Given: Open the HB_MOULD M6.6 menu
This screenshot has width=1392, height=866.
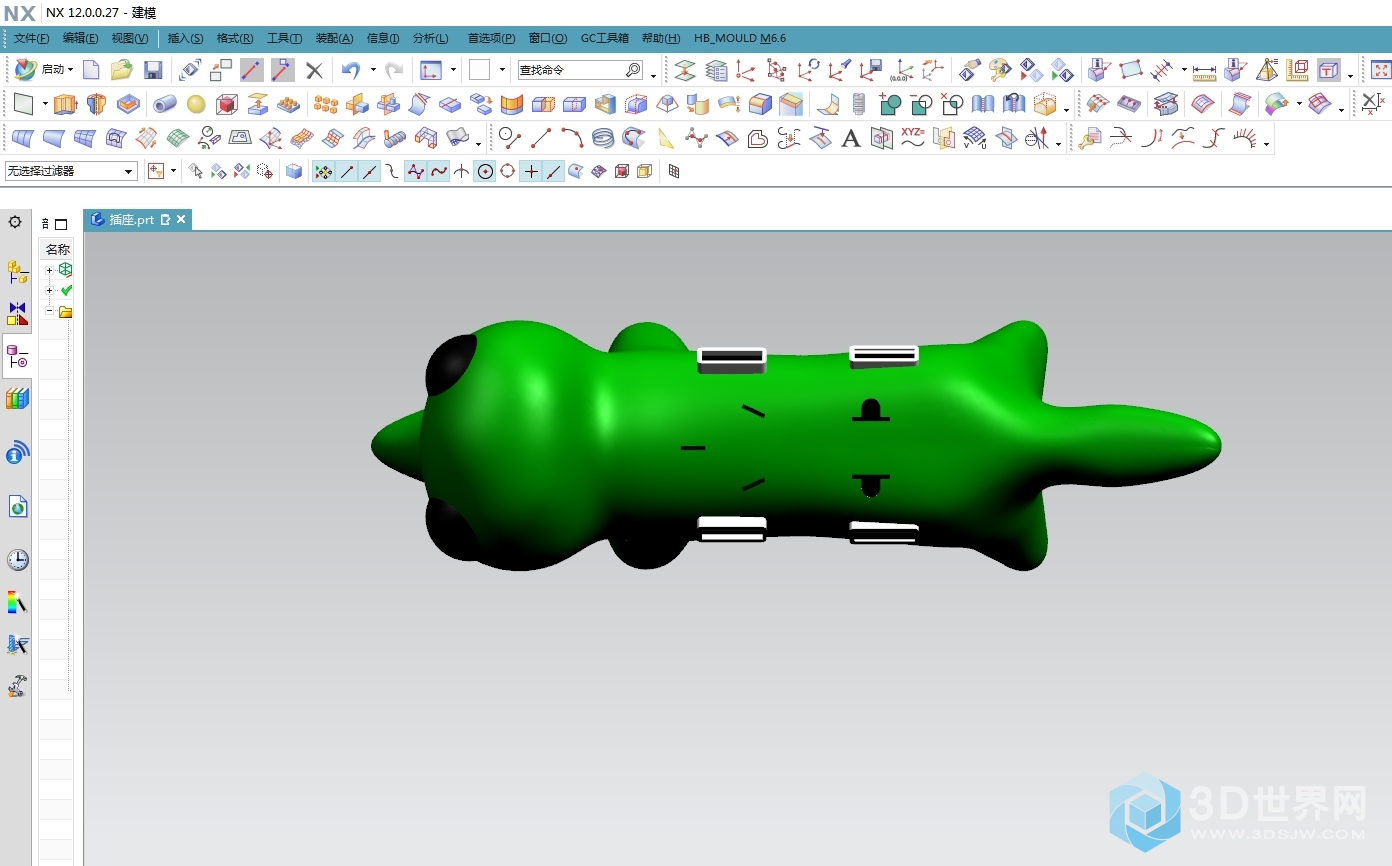Looking at the screenshot, I should pyautogui.click(x=740, y=38).
